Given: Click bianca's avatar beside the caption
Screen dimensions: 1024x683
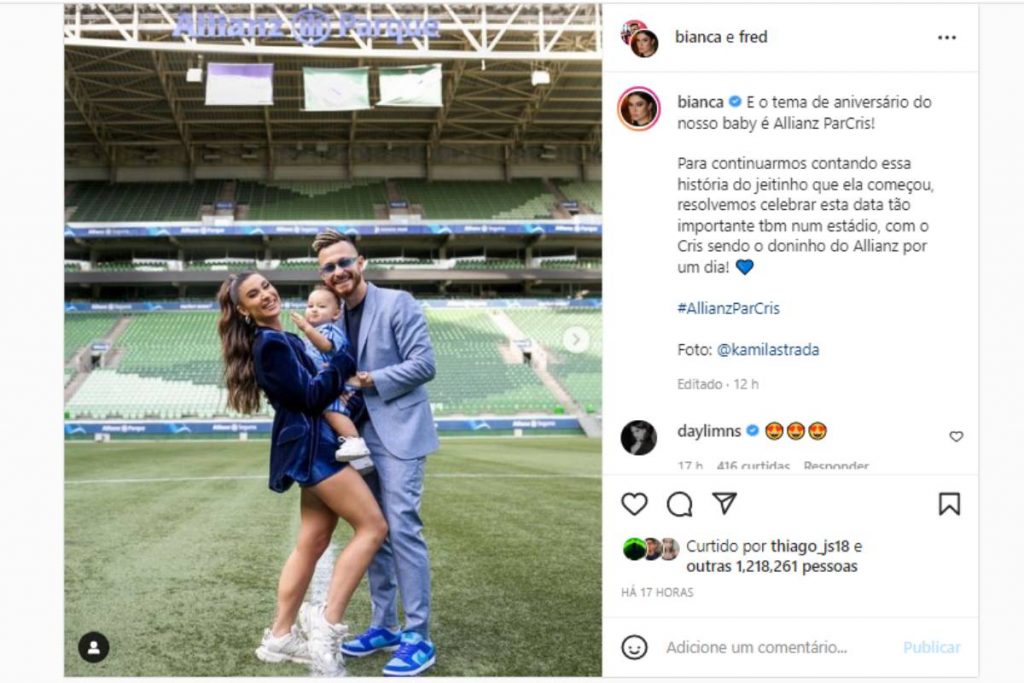Looking at the screenshot, I should tap(639, 108).
